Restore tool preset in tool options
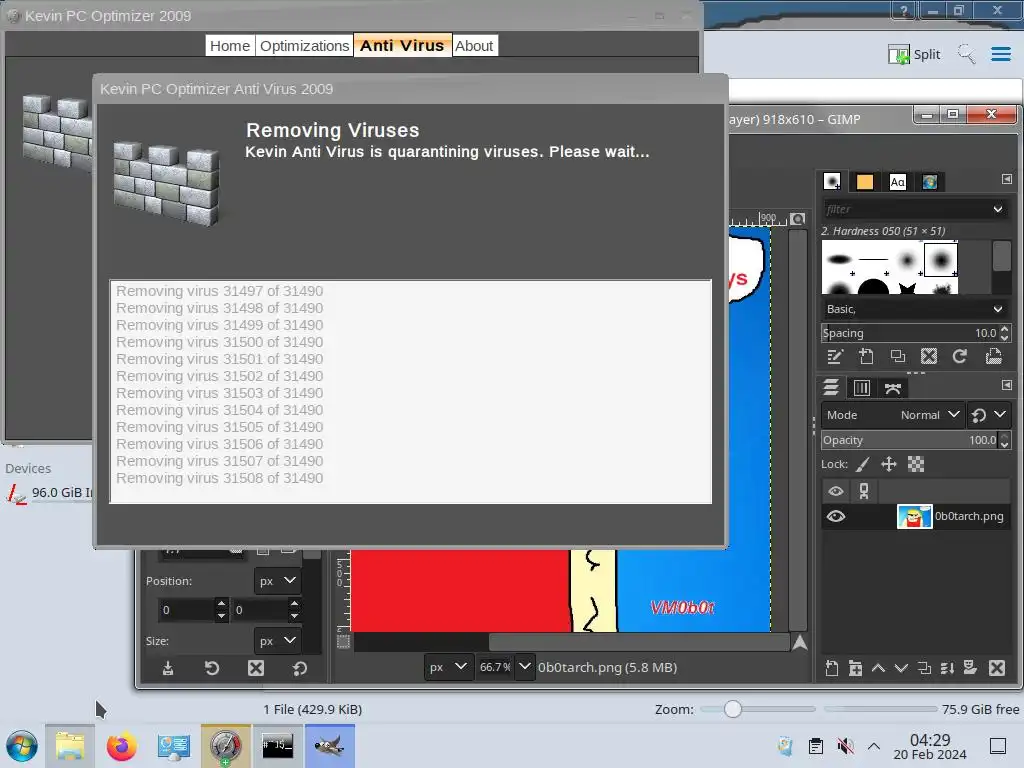 click(212, 668)
